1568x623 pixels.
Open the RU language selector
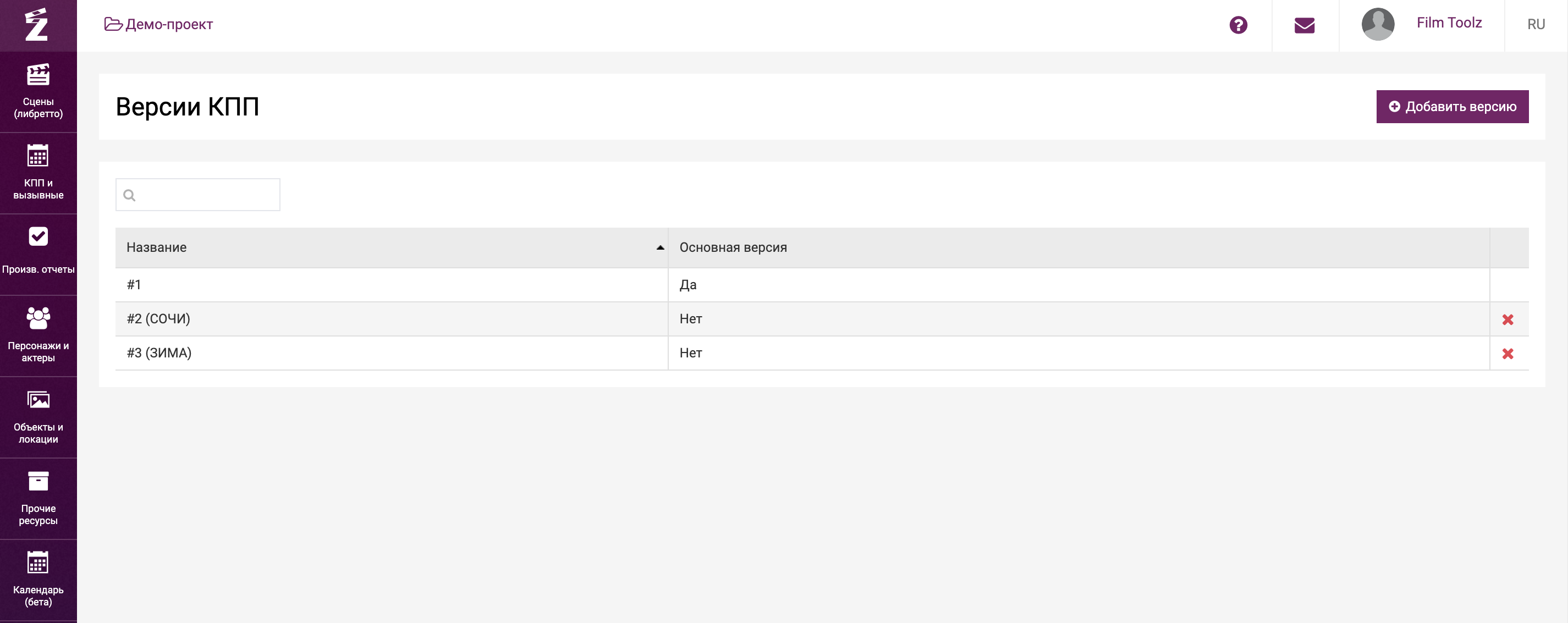(x=1535, y=24)
